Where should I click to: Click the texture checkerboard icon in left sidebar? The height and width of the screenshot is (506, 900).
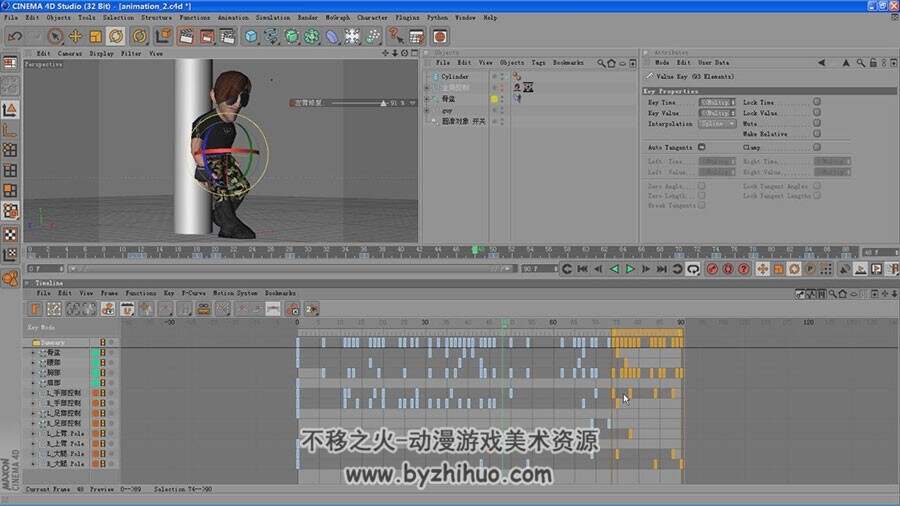click(x=10, y=234)
